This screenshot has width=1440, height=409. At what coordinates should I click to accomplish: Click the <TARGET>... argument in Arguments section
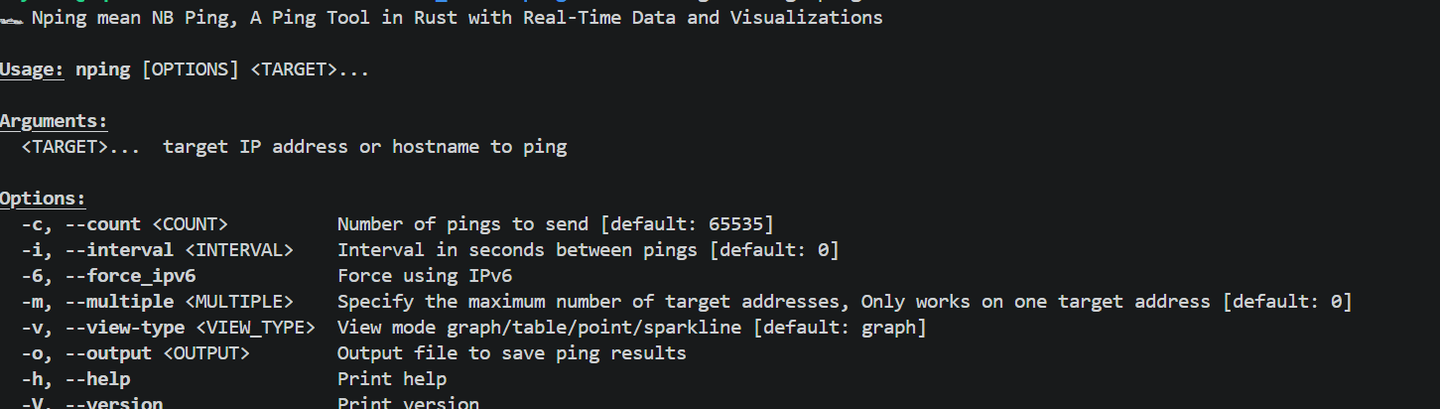(80, 147)
